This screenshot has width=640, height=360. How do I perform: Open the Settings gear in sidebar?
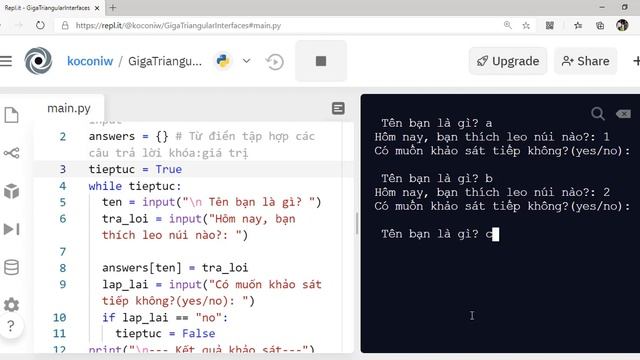11,304
